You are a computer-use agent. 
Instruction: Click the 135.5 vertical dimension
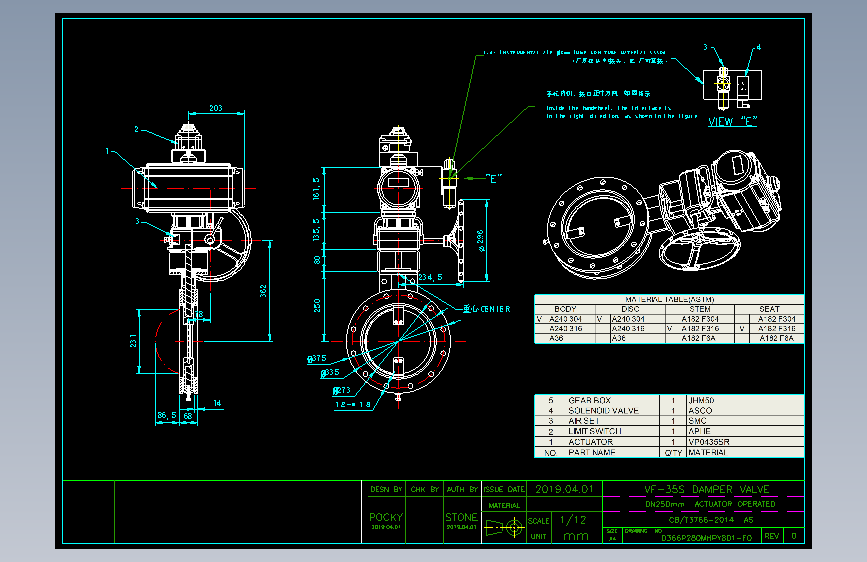click(x=316, y=230)
